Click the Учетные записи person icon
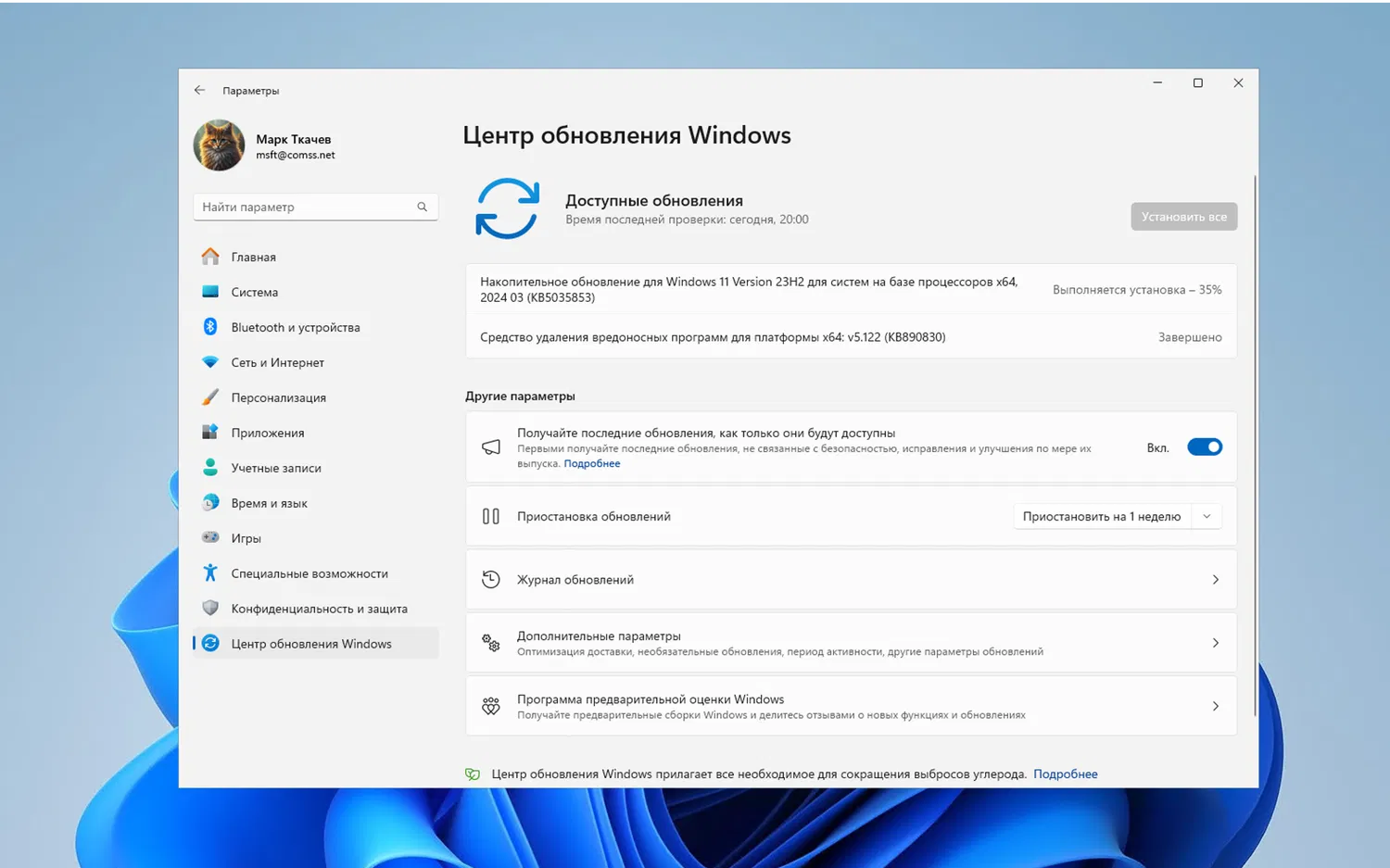The image size is (1390, 868). tap(210, 468)
